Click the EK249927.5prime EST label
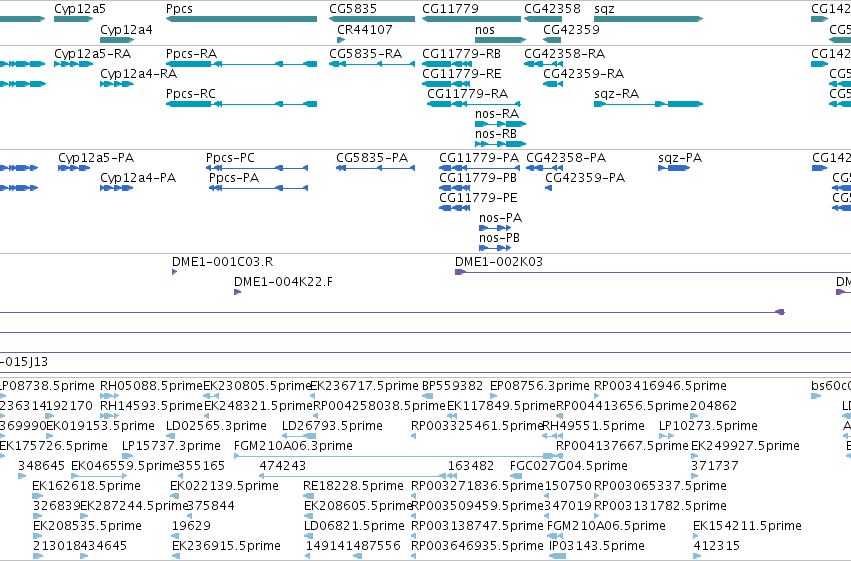This screenshot has width=851, height=561. (745, 446)
